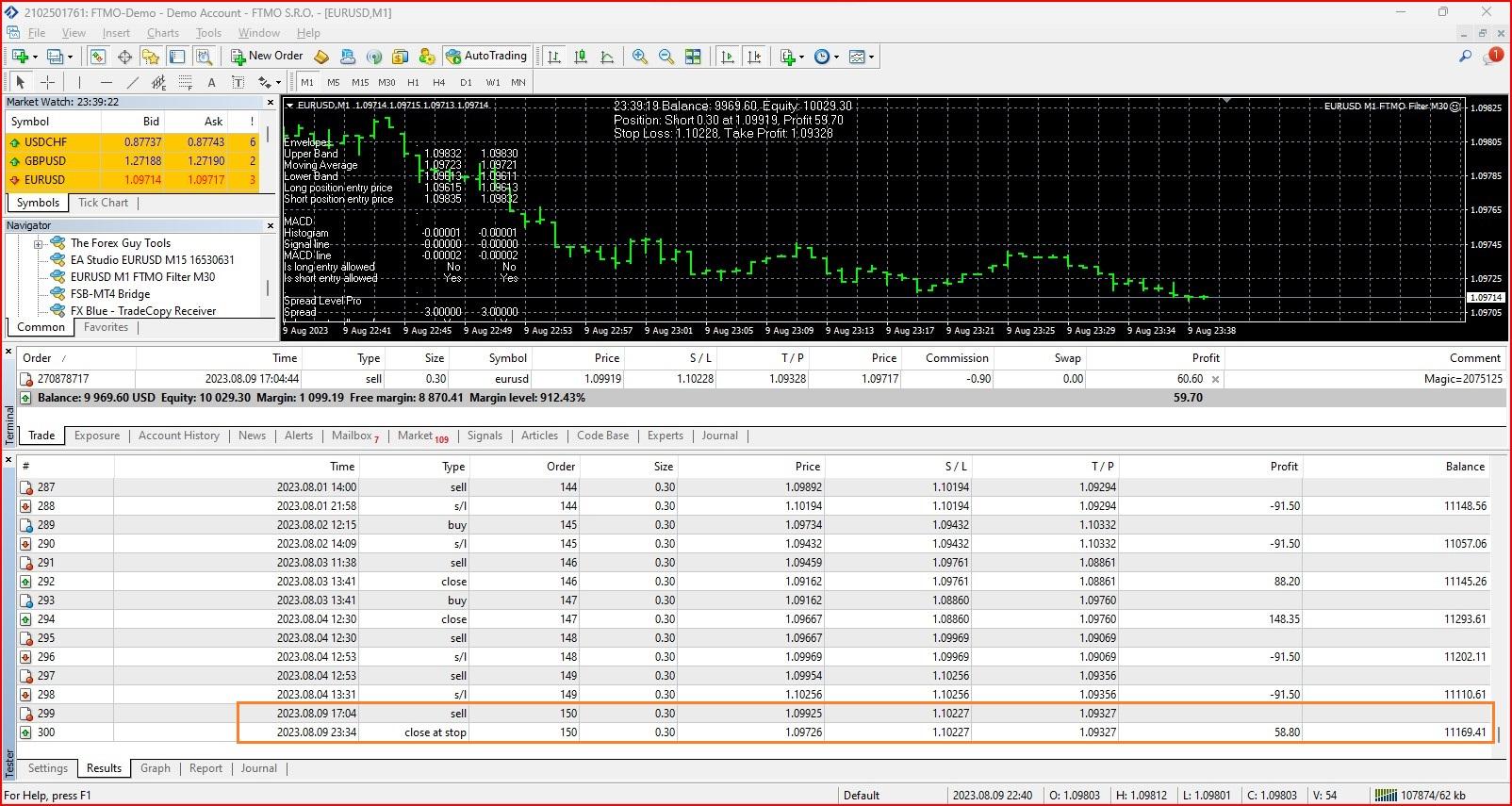Open the tester Graph tab
1512x806 pixels.
click(x=156, y=768)
